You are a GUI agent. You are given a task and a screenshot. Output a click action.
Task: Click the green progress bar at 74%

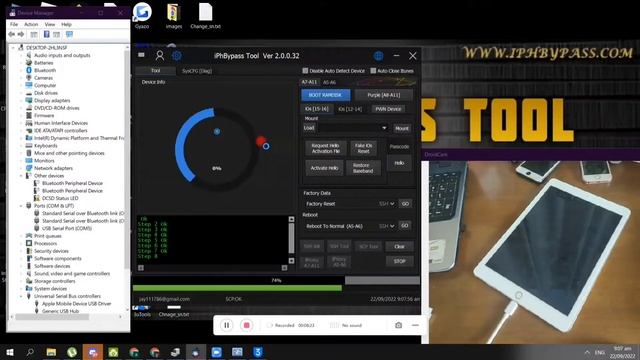point(238,288)
